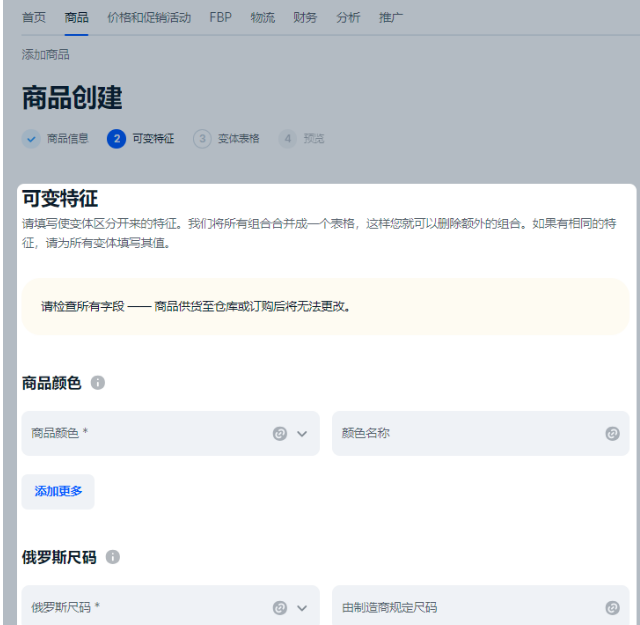Switch to the FBP tab
The width and height of the screenshot is (640, 625).
click(x=220, y=18)
